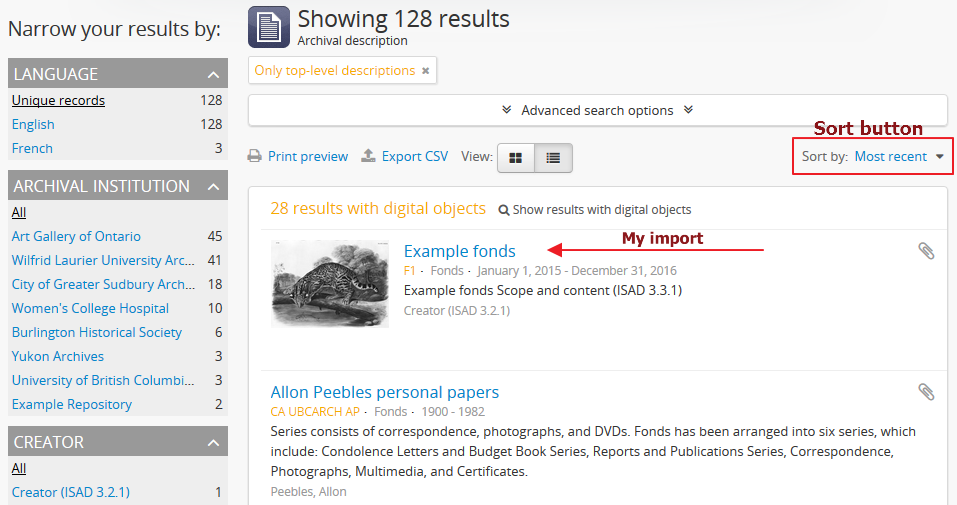
Task: Expand Advanced search options panel
Action: tap(597, 110)
